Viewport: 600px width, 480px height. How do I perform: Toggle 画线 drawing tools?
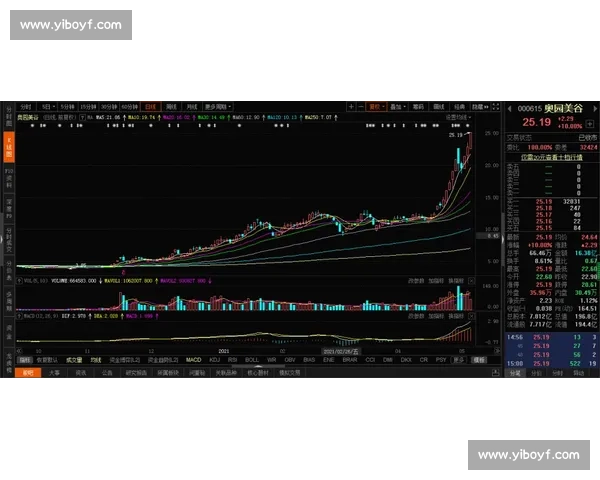pyautogui.click(x=439, y=107)
